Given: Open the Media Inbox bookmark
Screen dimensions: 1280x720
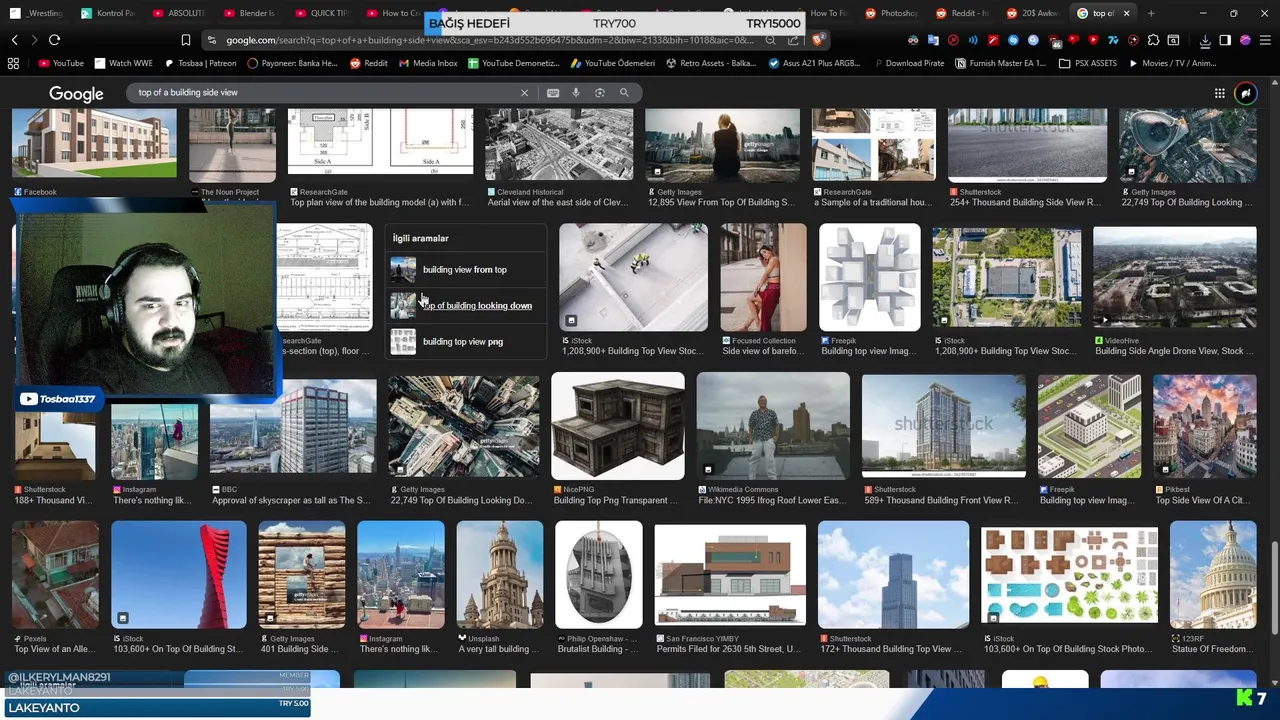Looking at the screenshot, I should coord(427,63).
